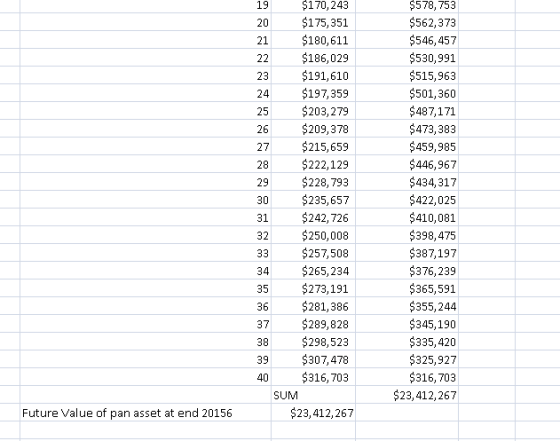
Task: Click the cell showing $345,190
Action: [x=407, y=324]
